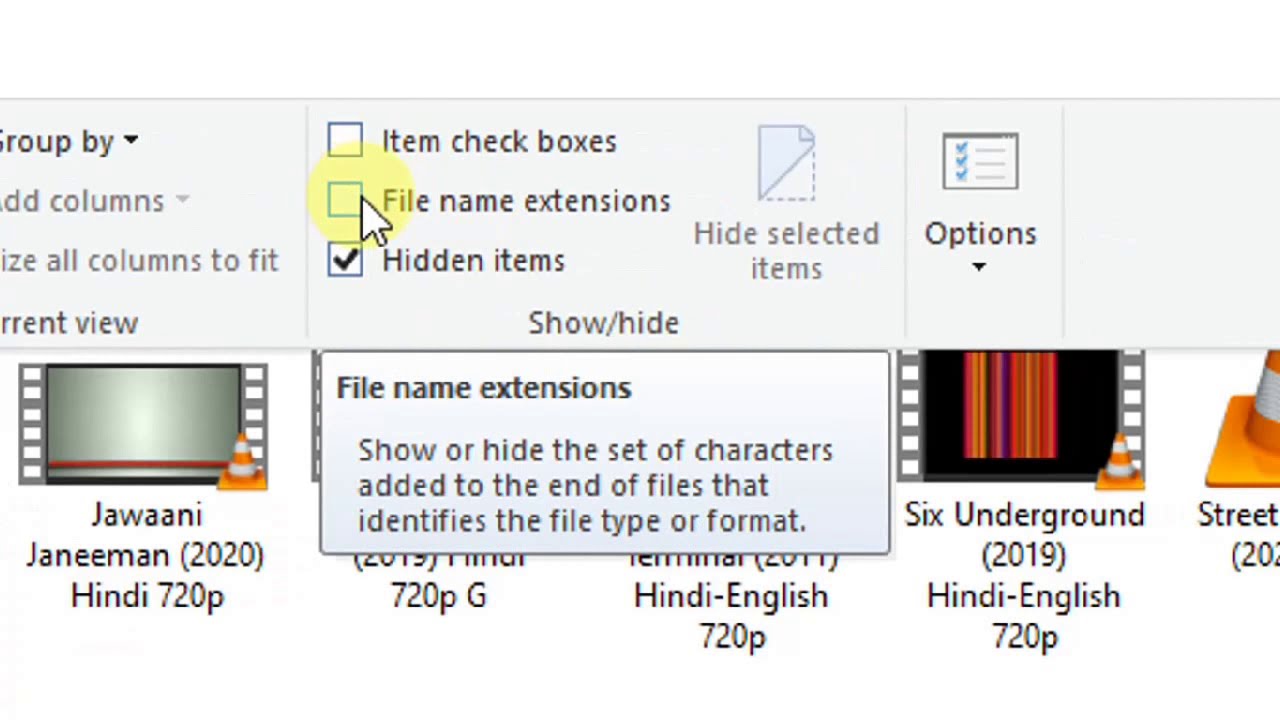Click the Jawaani Janeeman (2020) file name
The width and height of the screenshot is (1280, 720).
[x=146, y=535]
